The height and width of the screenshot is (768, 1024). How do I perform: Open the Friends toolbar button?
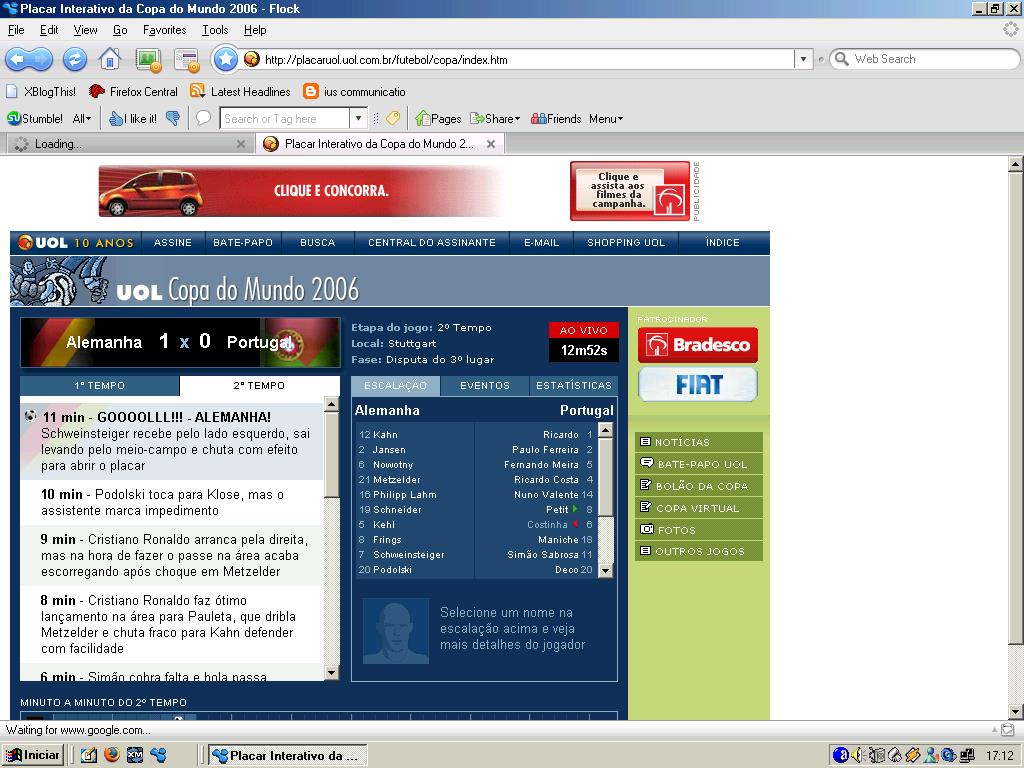tap(556, 118)
